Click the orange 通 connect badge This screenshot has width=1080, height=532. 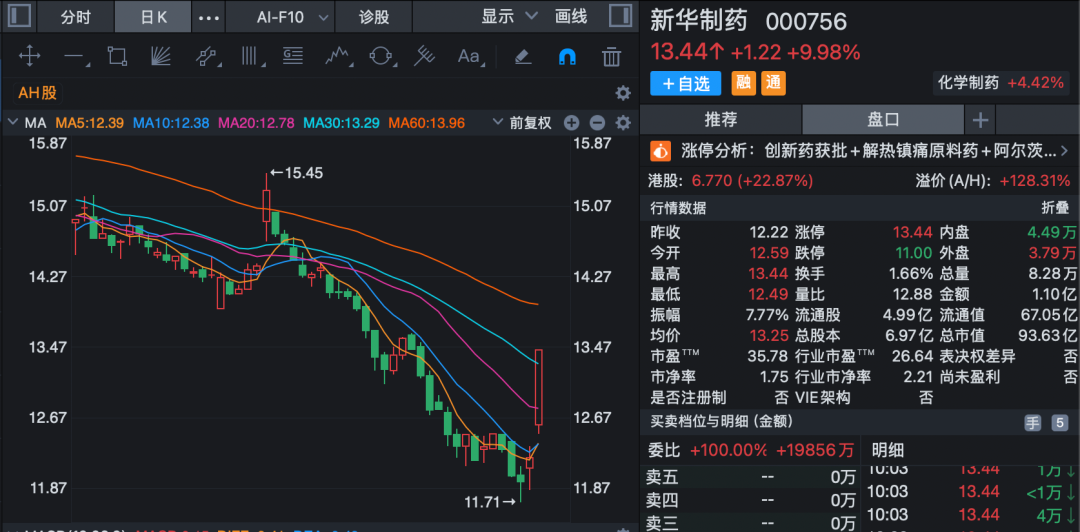tap(773, 83)
